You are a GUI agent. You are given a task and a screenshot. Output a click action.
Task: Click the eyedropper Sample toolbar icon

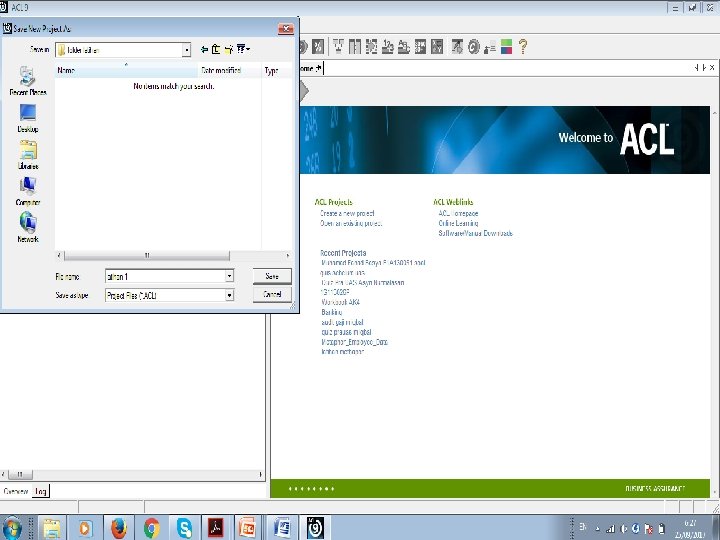457,46
